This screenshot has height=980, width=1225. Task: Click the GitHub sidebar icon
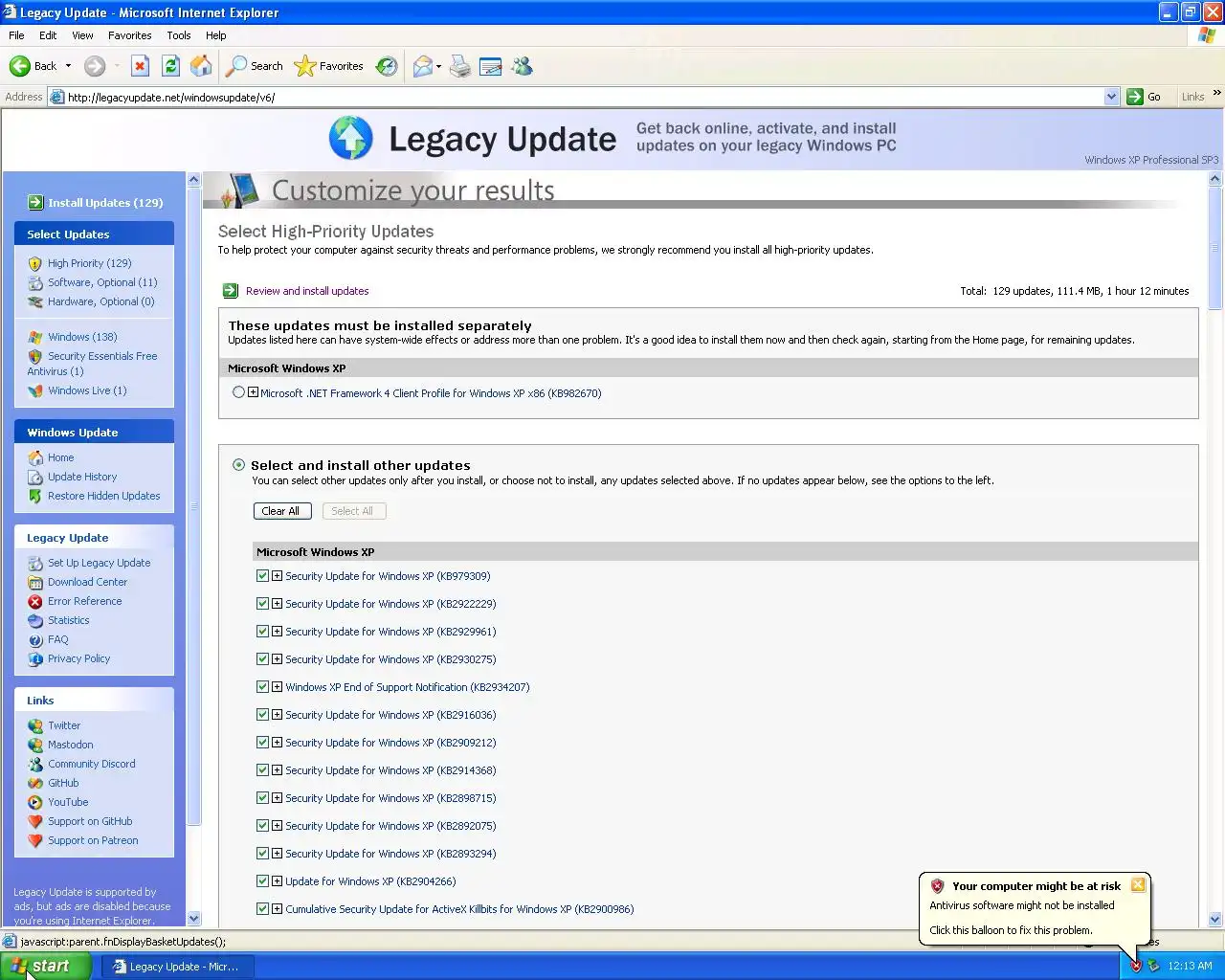[35, 783]
